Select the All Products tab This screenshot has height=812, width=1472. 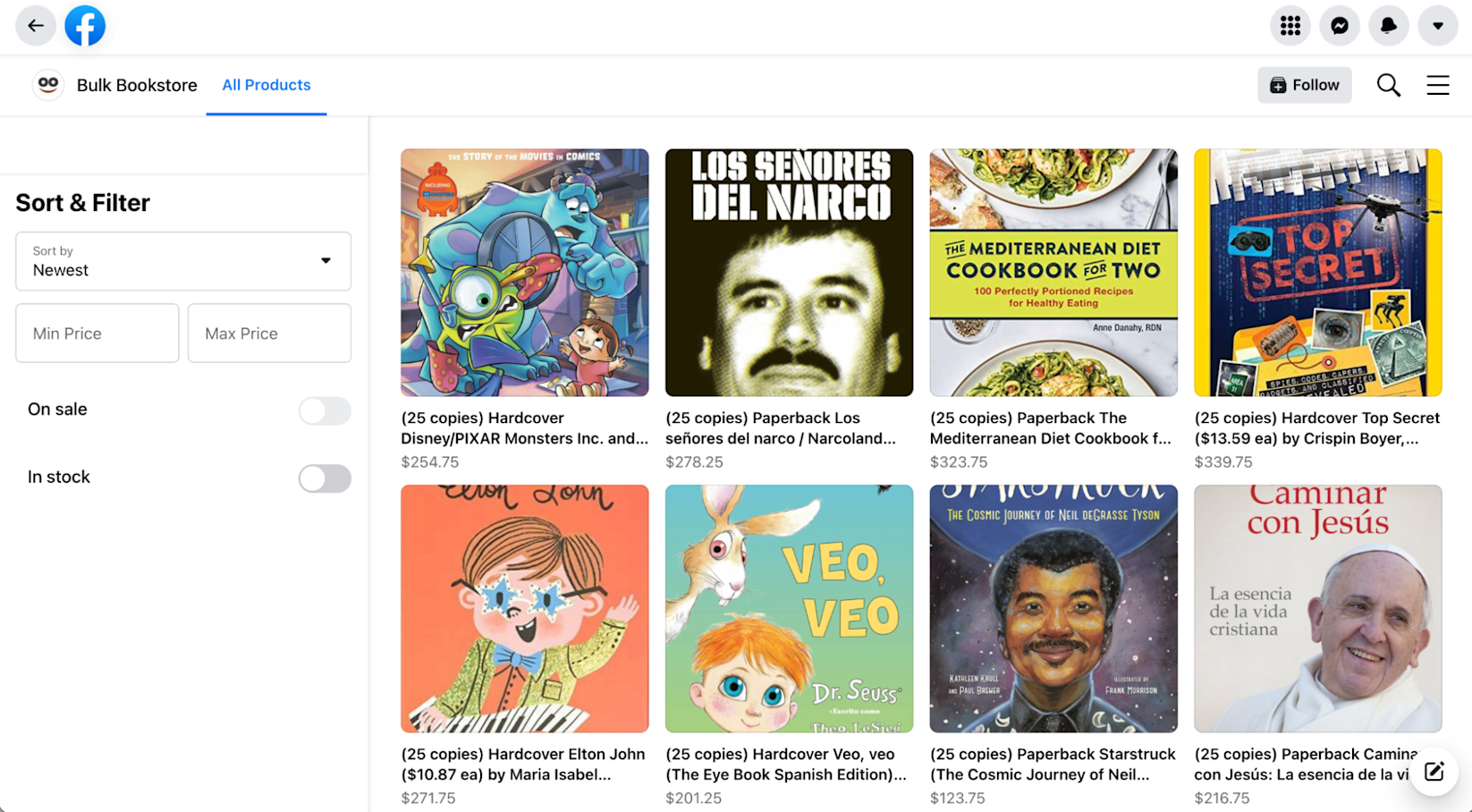pyautogui.click(x=266, y=85)
